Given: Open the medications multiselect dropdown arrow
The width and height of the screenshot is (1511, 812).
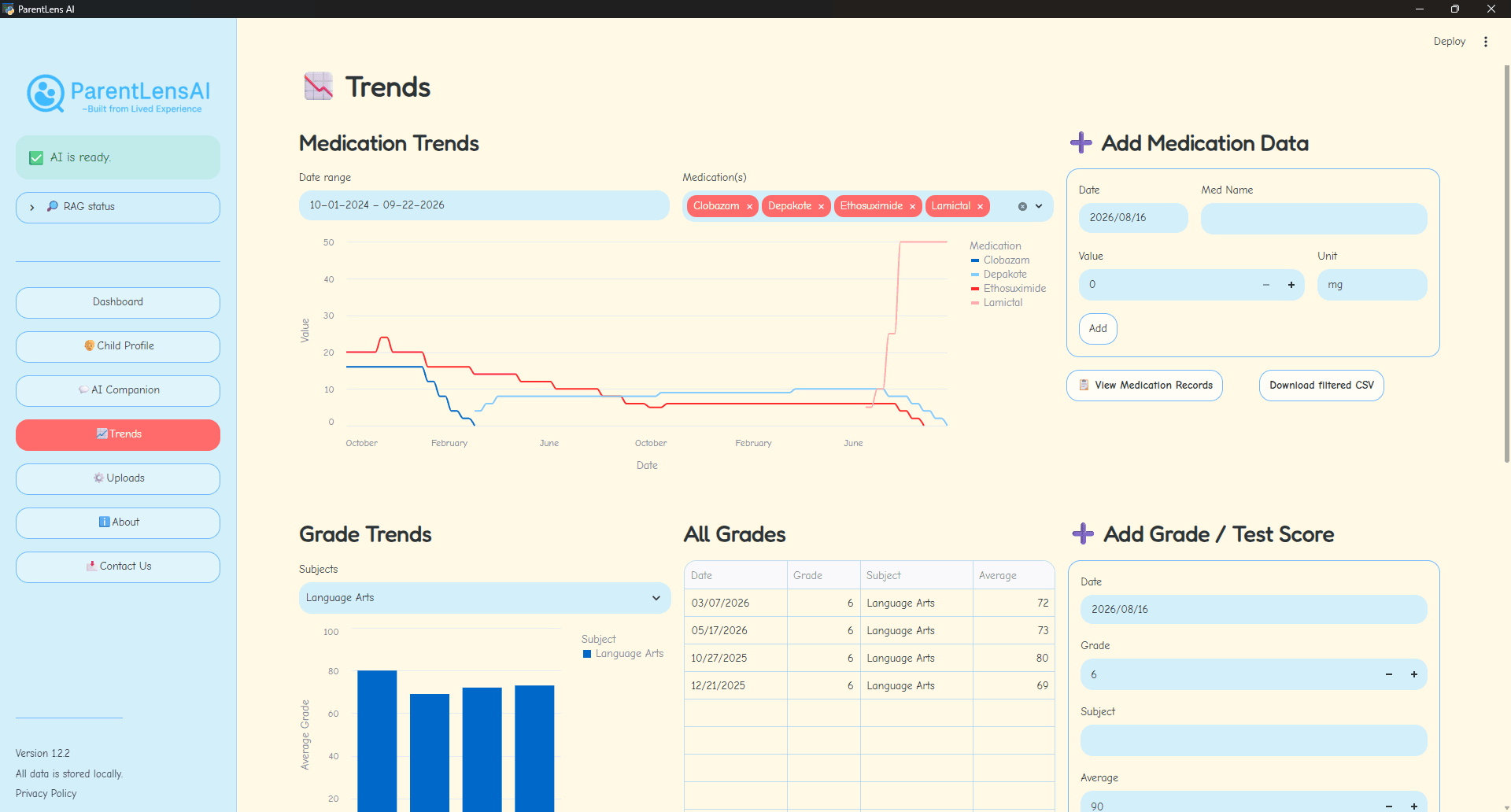Looking at the screenshot, I should (1039, 206).
